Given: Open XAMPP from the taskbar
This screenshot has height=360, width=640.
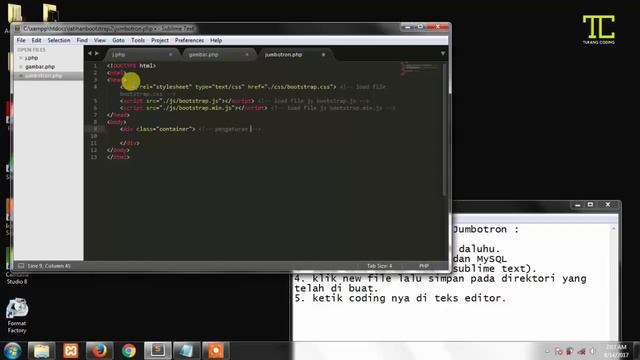Looking at the screenshot, I should click(x=70, y=351).
